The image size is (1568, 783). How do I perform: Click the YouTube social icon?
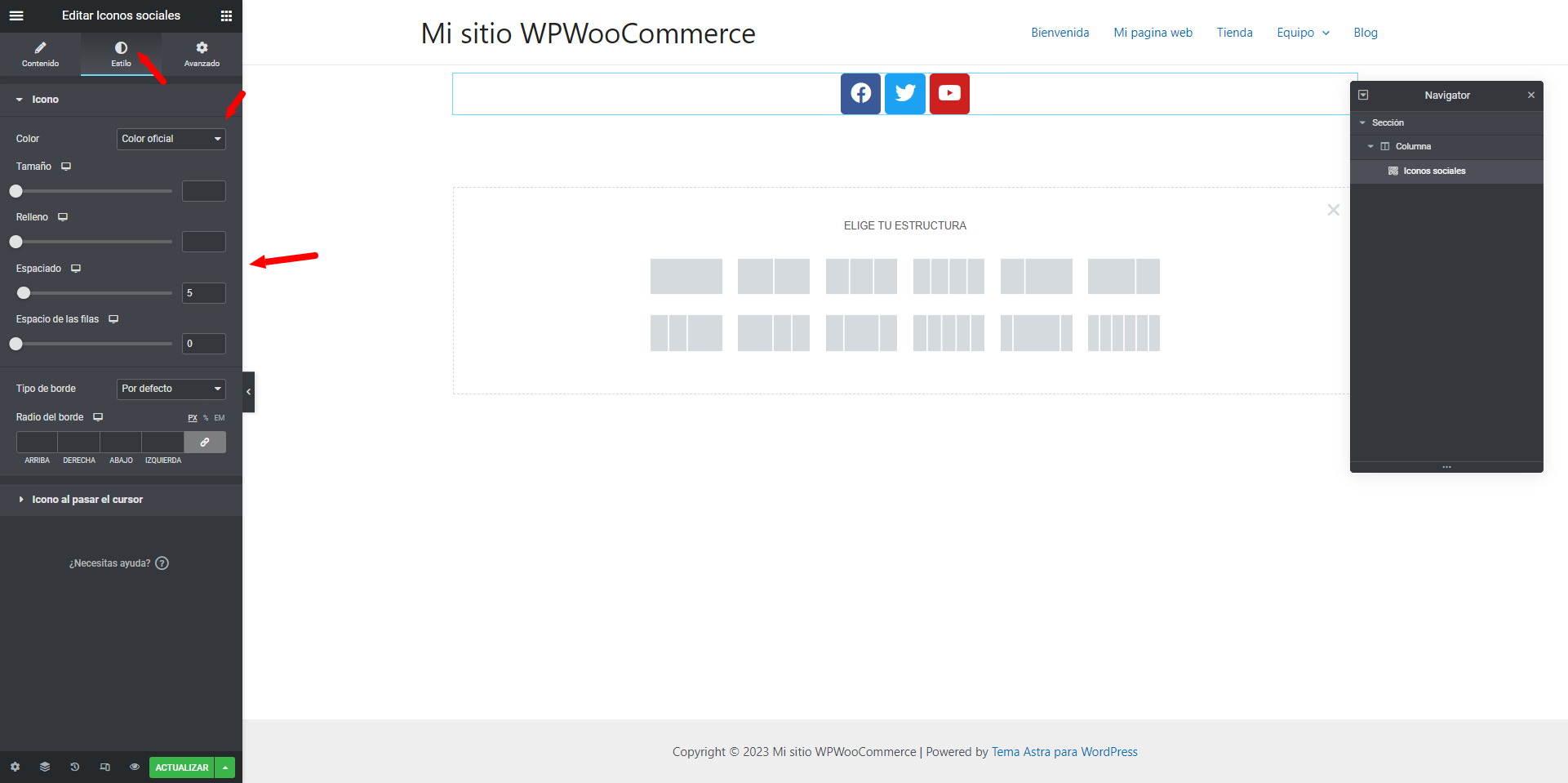(x=949, y=93)
